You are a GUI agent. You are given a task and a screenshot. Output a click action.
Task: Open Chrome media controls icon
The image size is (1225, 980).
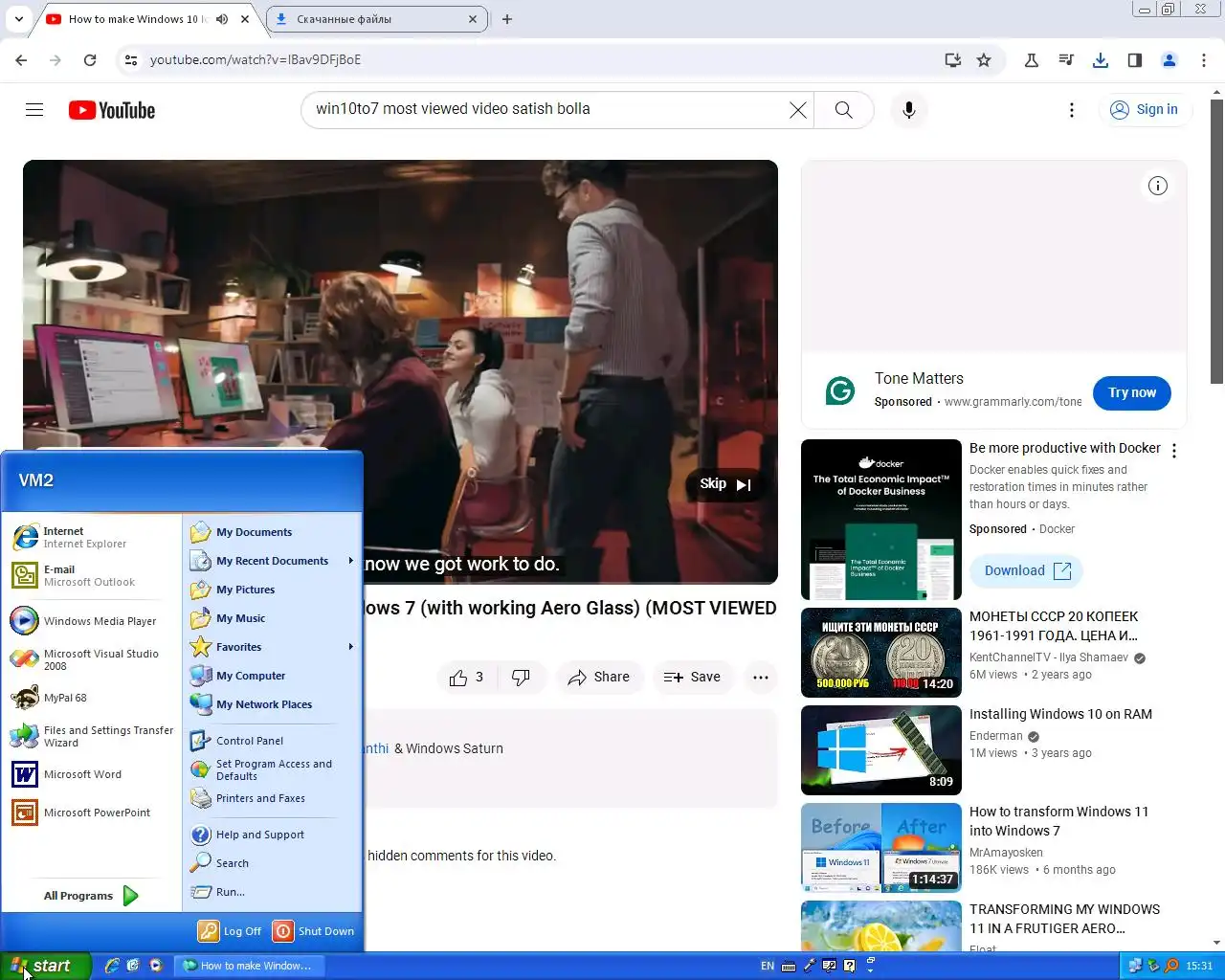1066,59
